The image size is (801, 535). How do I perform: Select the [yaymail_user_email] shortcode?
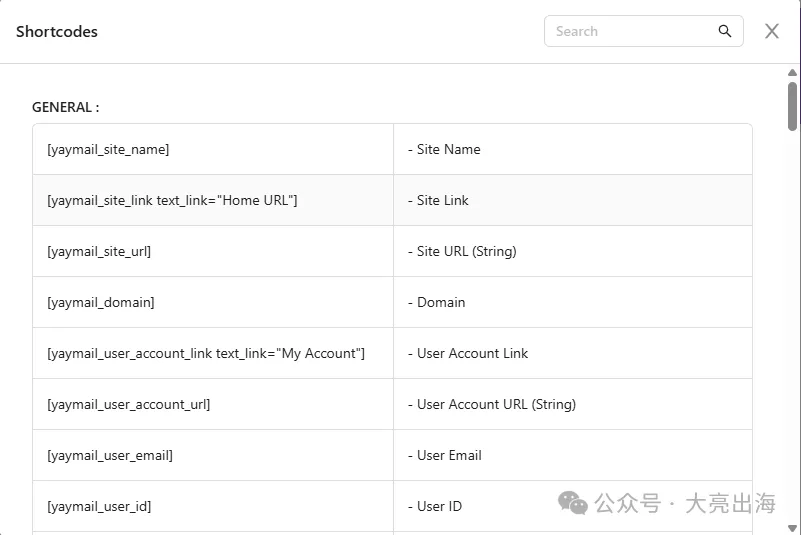[110, 456]
